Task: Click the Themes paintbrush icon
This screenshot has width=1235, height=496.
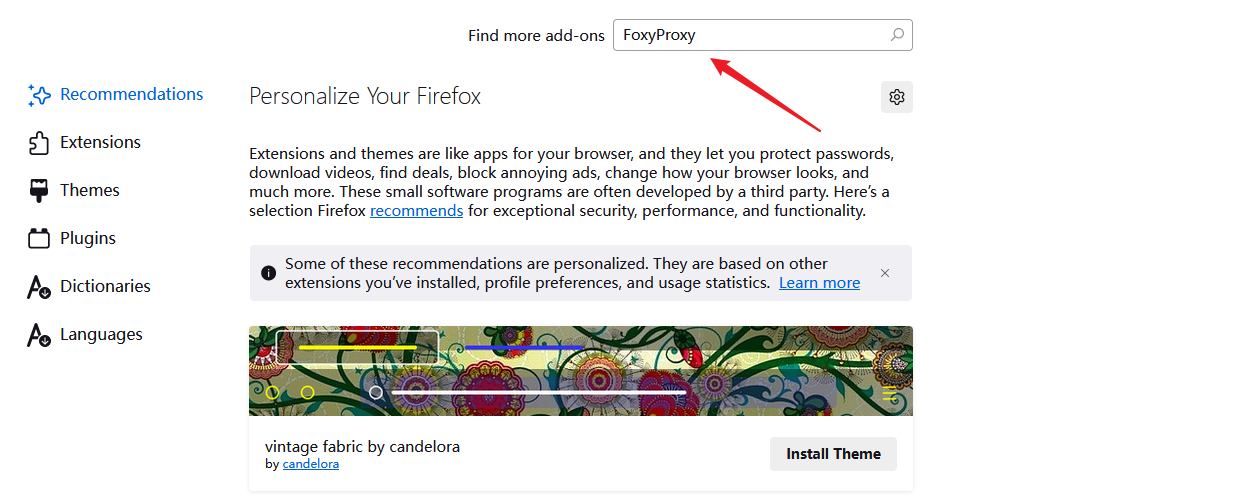Action: [39, 191]
